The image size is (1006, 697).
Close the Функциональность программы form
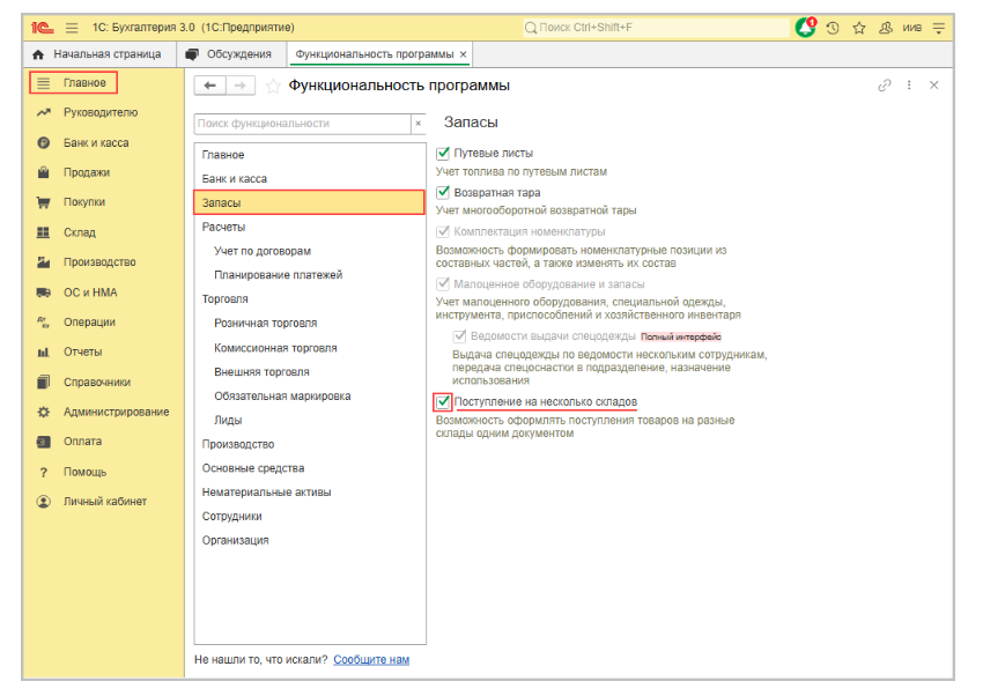coord(934,85)
